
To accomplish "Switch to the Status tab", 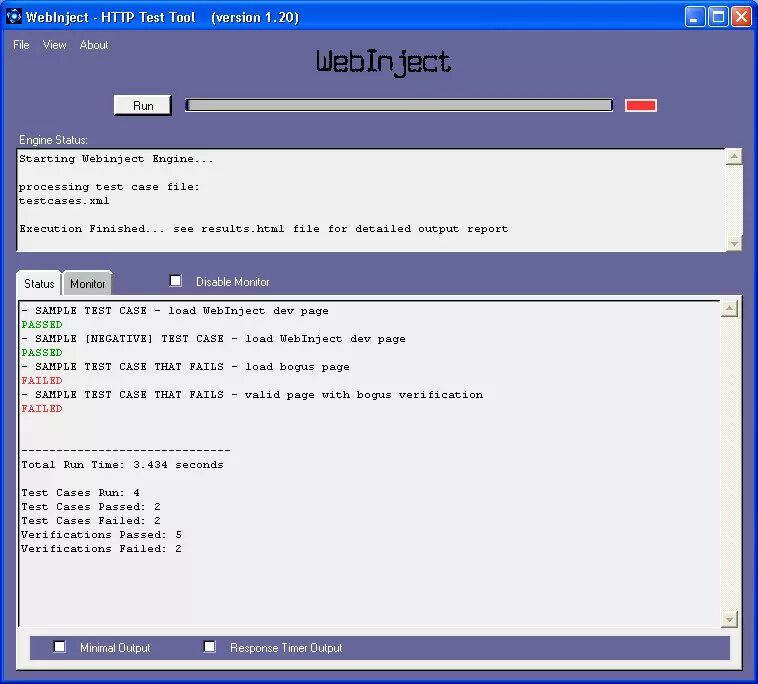I will tap(39, 283).
